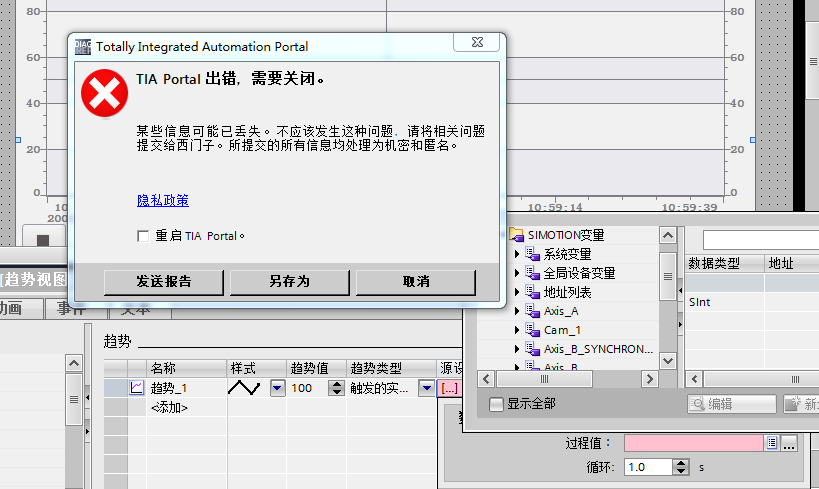Click the 编辑 button

coord(731,404)
